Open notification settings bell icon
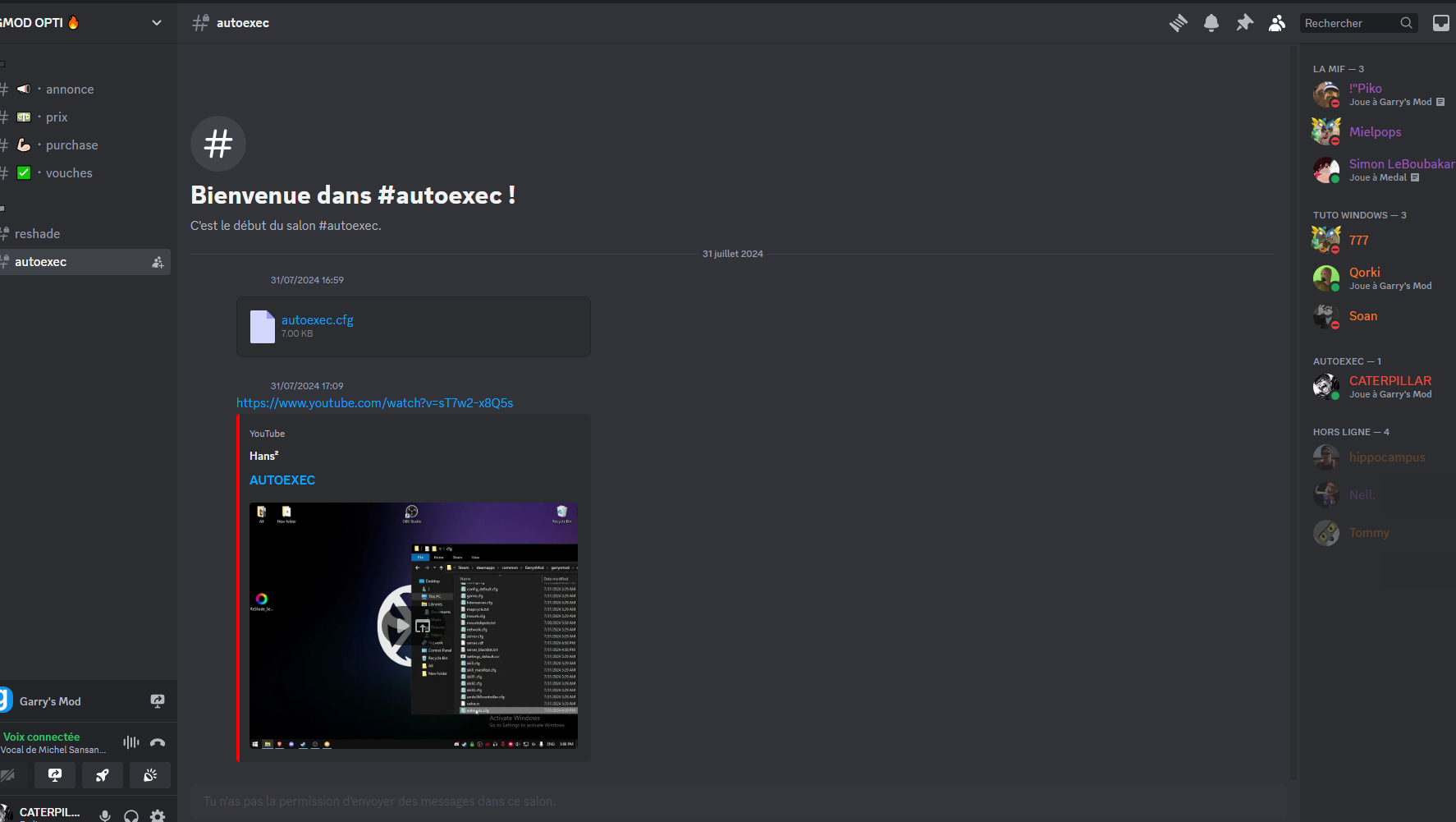The image size is (1456, 822). (1211, 23)
